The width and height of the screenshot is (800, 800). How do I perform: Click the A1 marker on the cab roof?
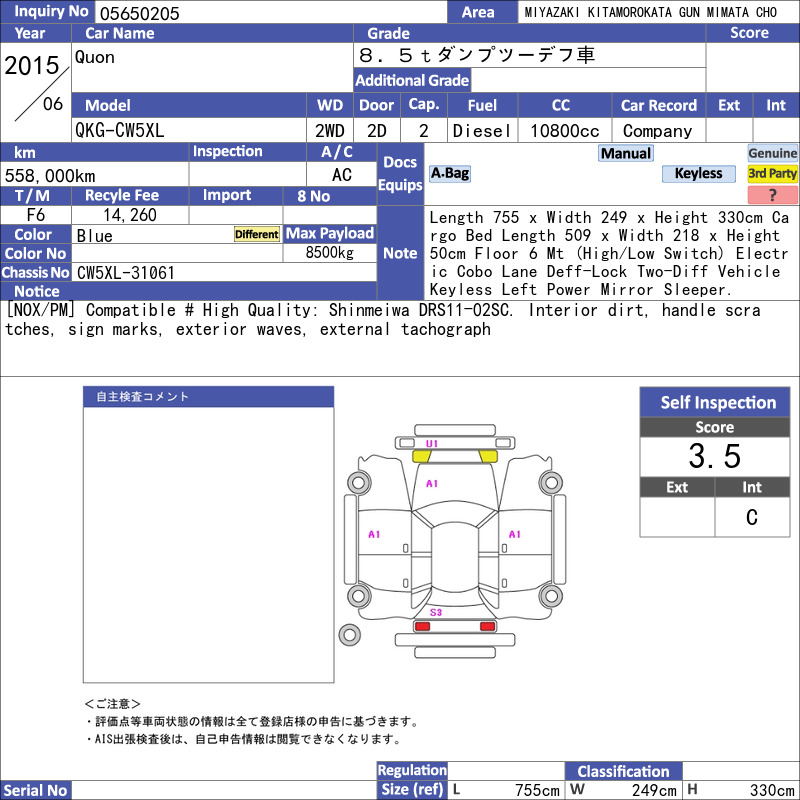(432, 483)
